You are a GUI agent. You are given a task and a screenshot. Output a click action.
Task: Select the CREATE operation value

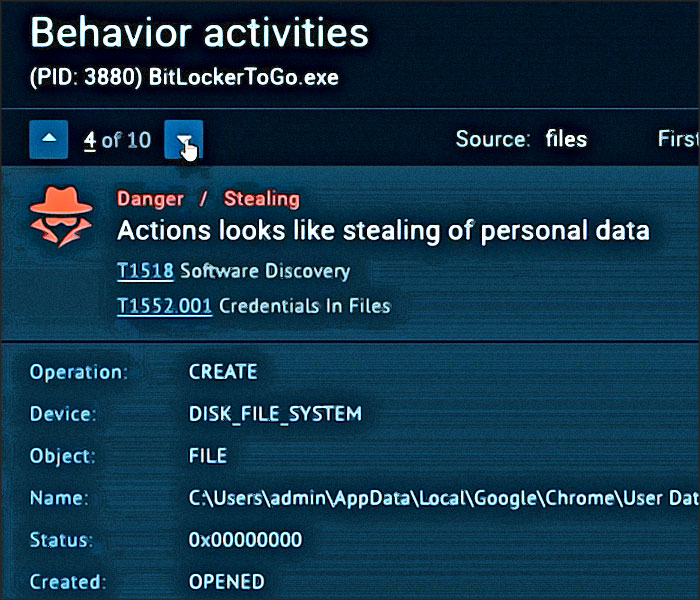pos(223,372)
